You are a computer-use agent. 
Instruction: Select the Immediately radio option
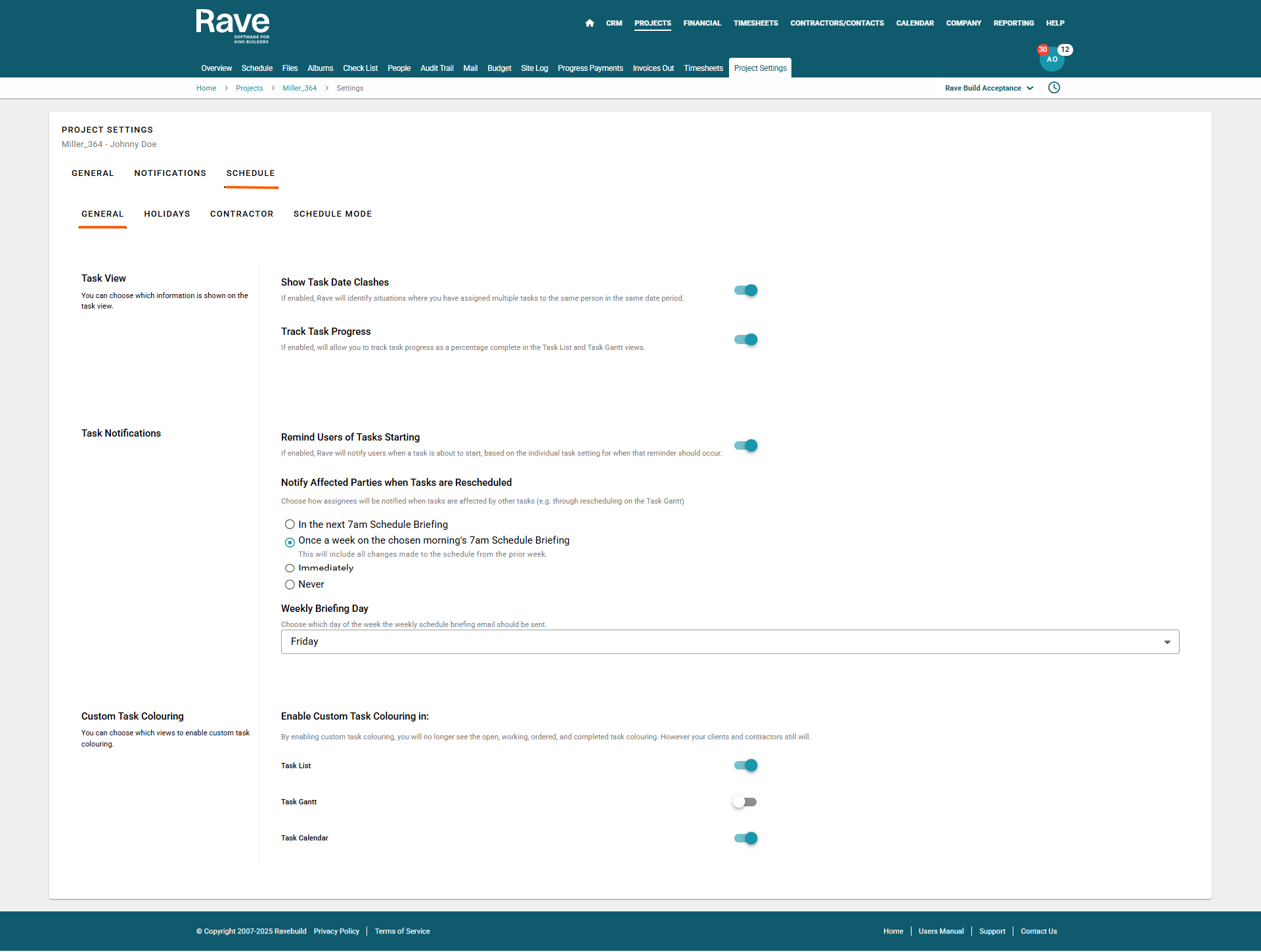(290, 568)
